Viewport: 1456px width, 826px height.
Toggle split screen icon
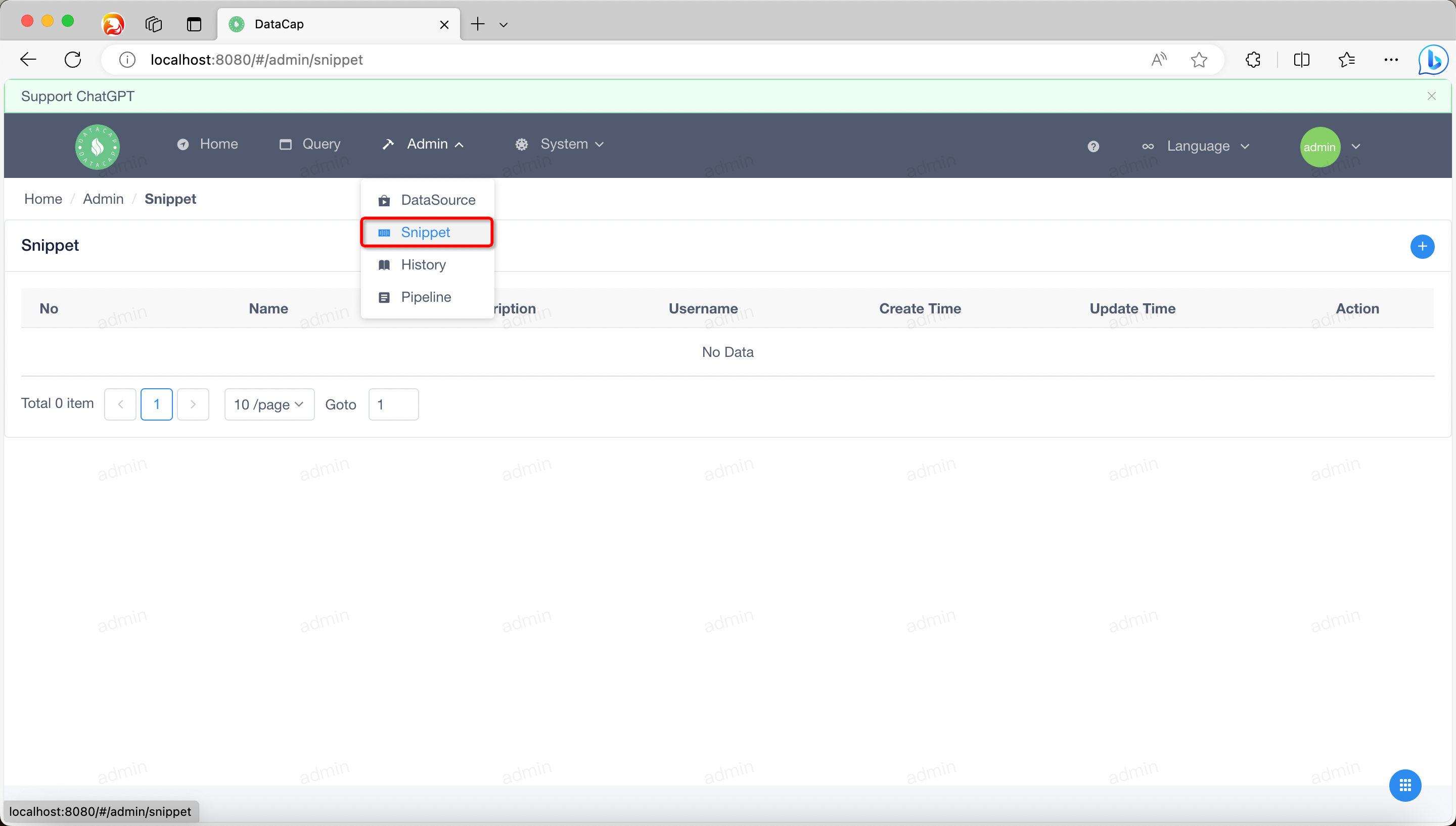point(1302,60)
